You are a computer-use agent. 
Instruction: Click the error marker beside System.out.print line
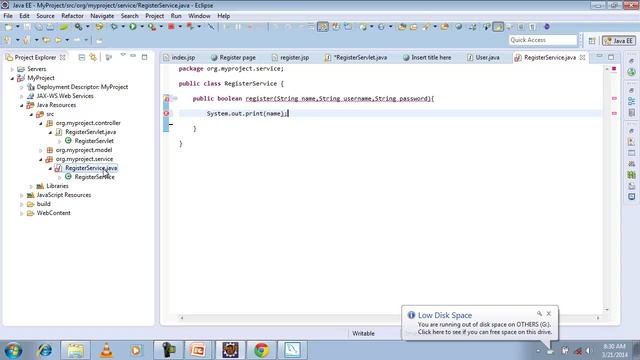point(166,113)
